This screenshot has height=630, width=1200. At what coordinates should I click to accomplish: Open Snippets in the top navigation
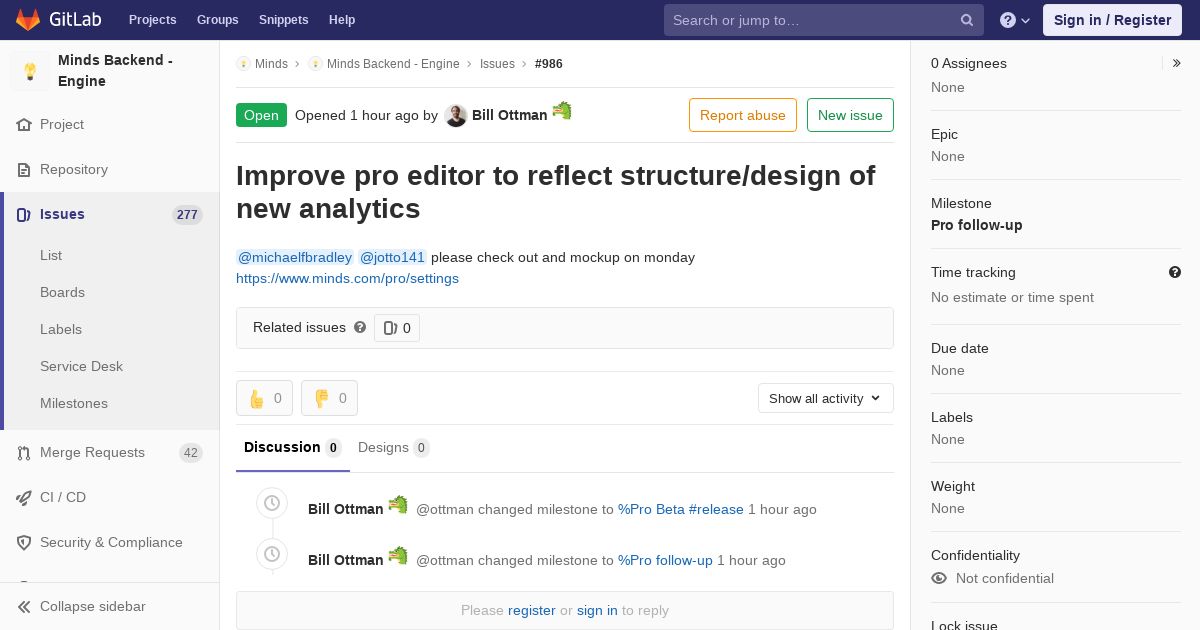[x=284, y=20]
